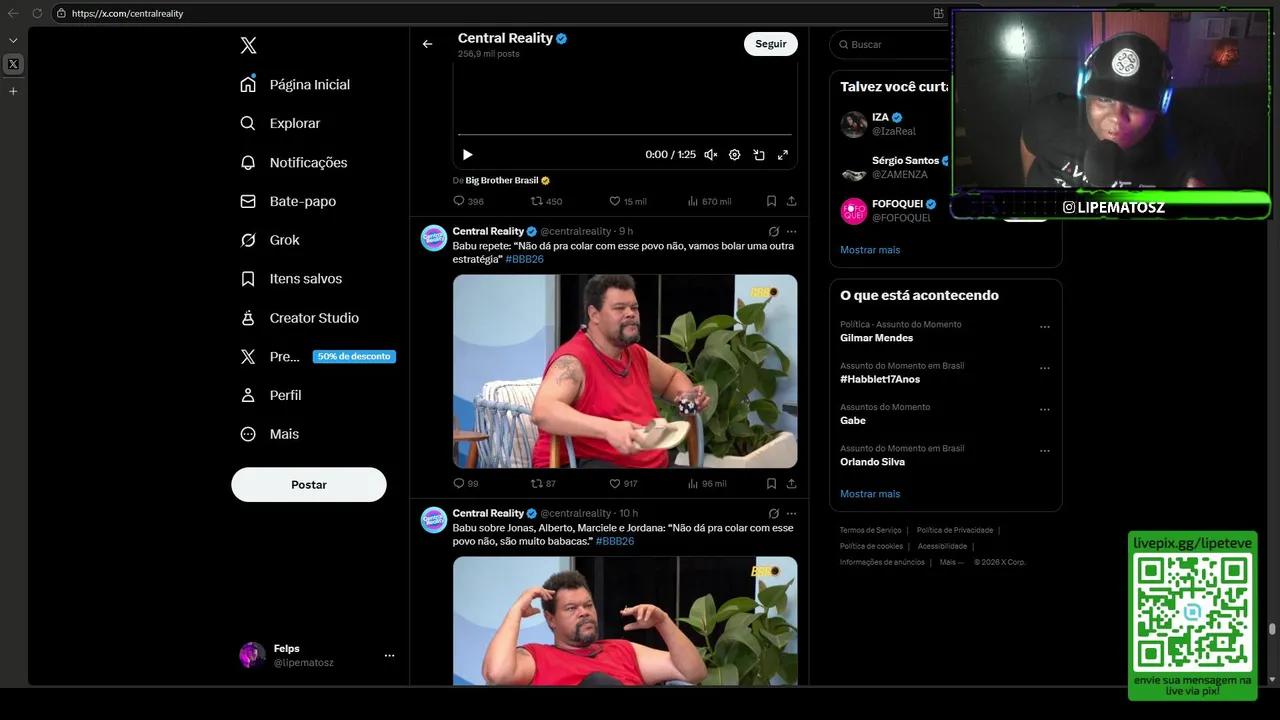Click the Postar button

(x=309, y=484)
